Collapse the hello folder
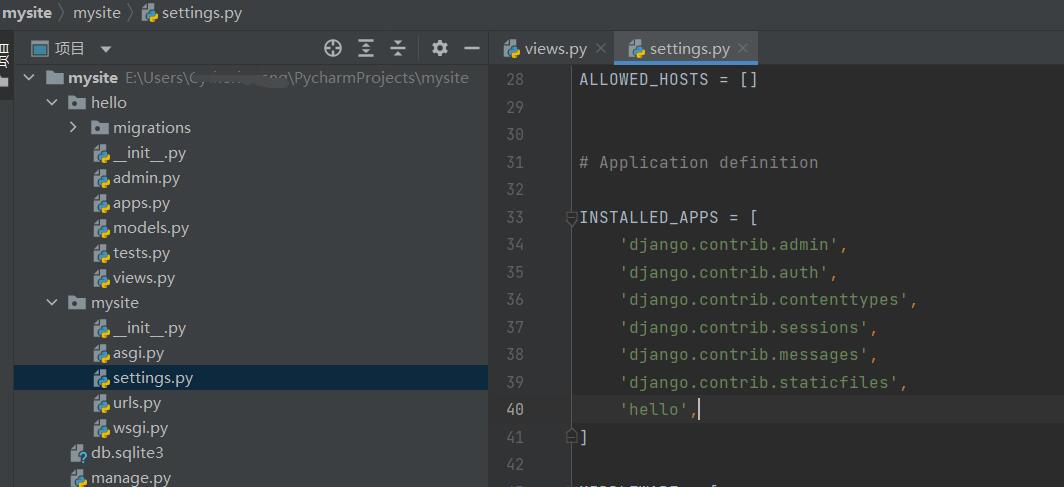 click(x=52, y=103)
